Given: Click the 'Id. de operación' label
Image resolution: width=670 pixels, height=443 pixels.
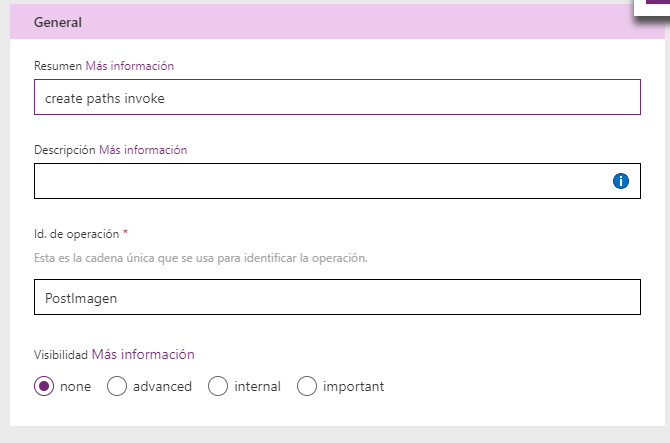Looking at the screenshot, I should (76, 234).
